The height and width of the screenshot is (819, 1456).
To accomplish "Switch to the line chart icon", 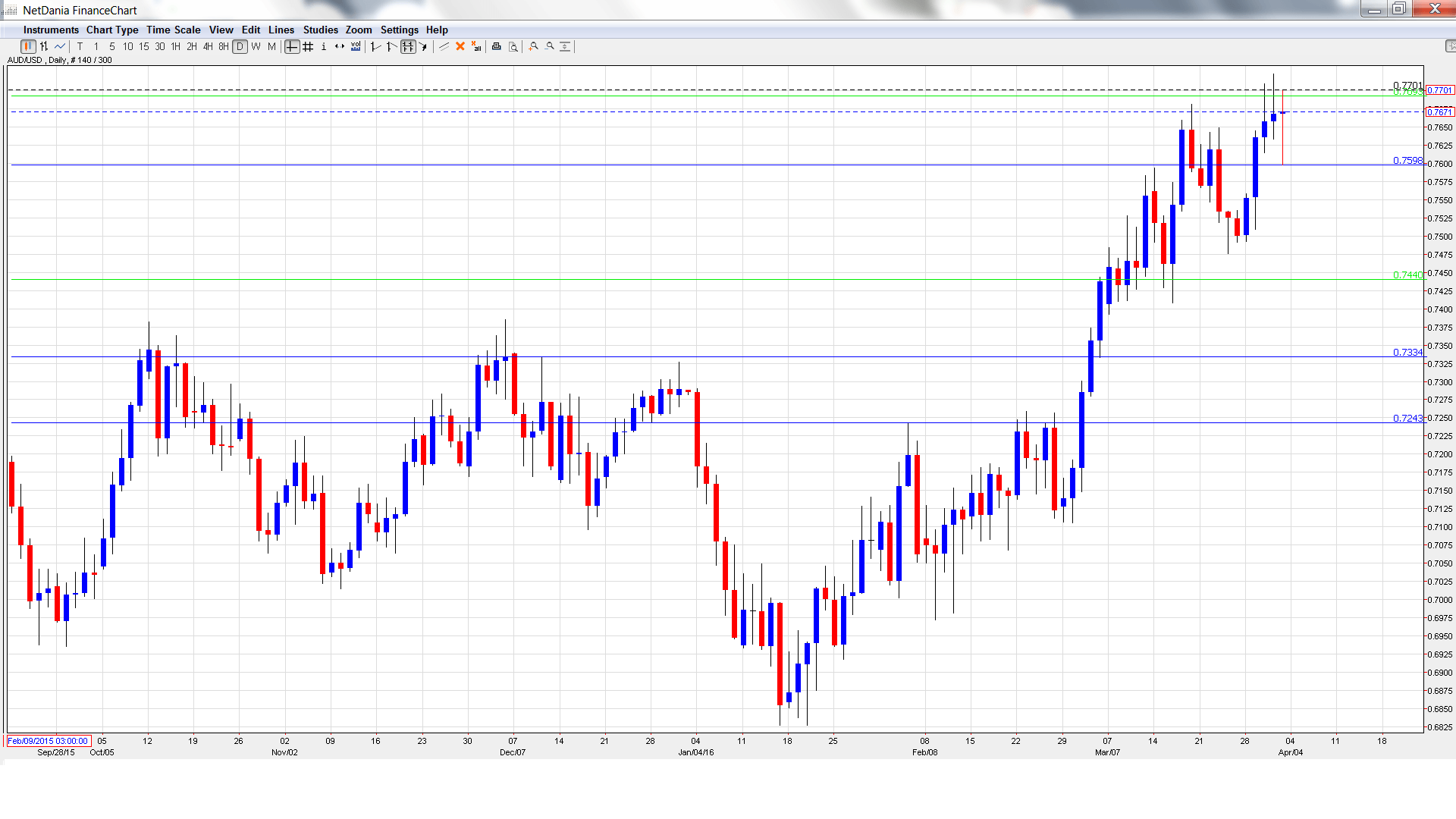I will click(60, 47).
